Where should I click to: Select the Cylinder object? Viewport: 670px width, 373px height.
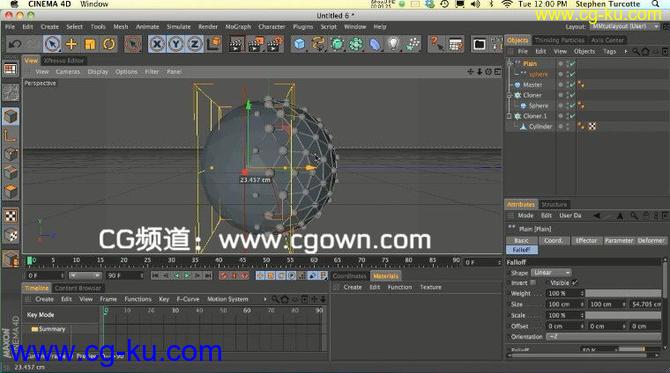[541, 126]
